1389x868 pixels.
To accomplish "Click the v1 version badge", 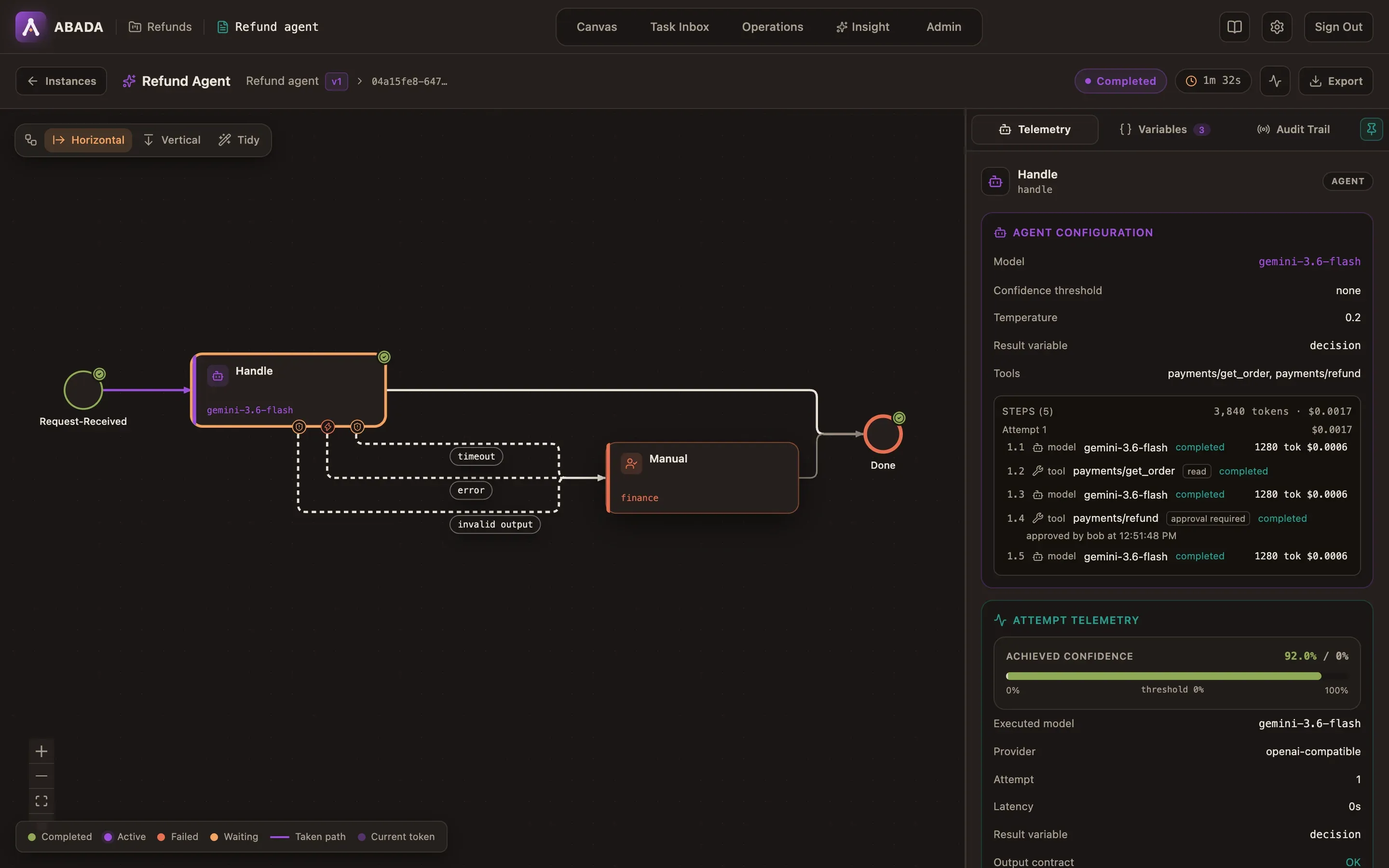I will [x=336, y=81].
